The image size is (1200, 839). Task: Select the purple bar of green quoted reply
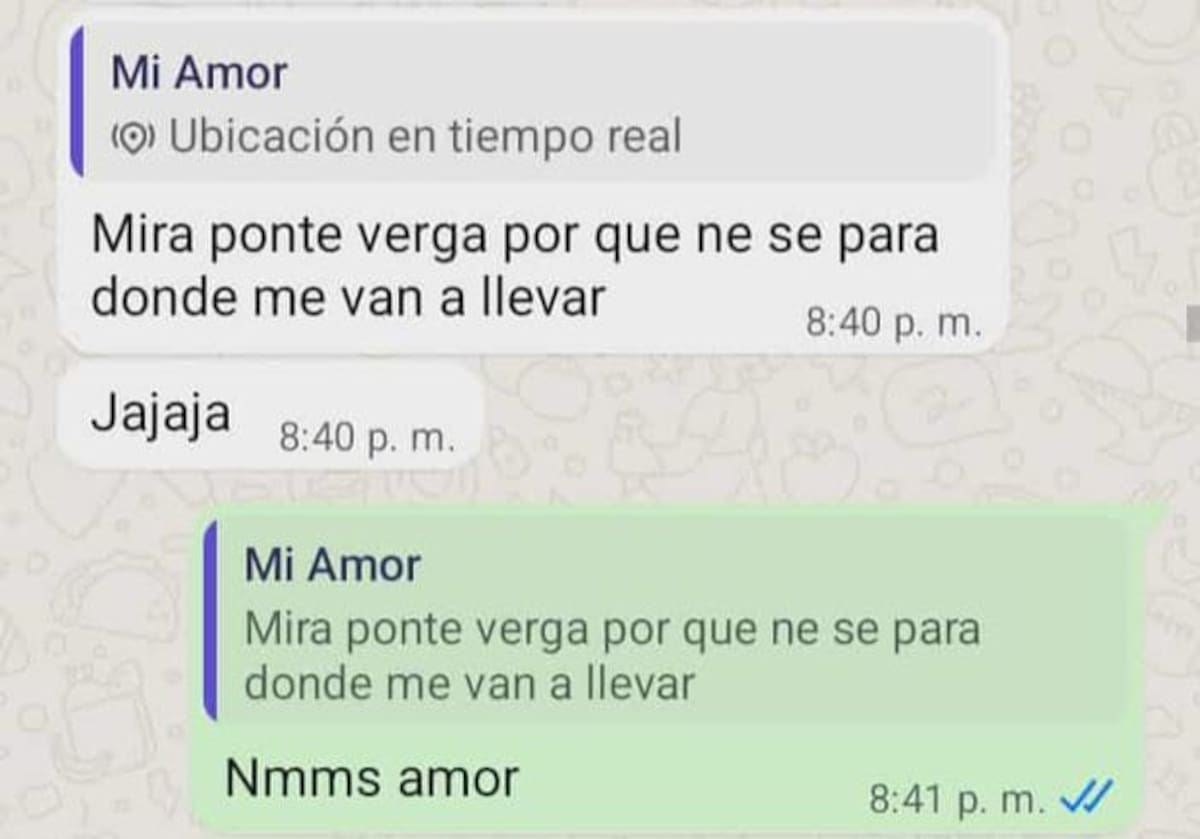point(210,620)
